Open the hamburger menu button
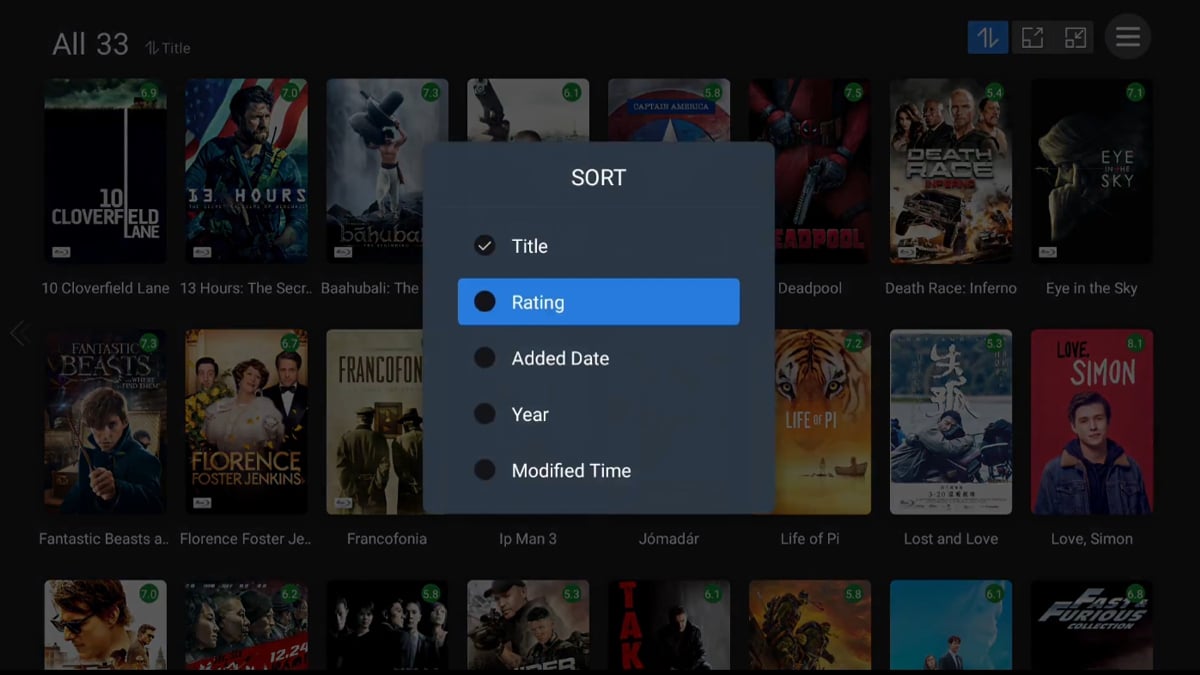Viewport: 1200px width, 675px height. (x=1128, y=38)
